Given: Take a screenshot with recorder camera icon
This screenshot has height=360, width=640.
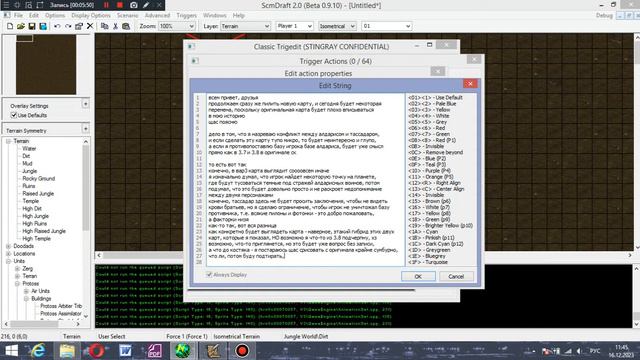Looking at the screenshot, I should (133, 5).
